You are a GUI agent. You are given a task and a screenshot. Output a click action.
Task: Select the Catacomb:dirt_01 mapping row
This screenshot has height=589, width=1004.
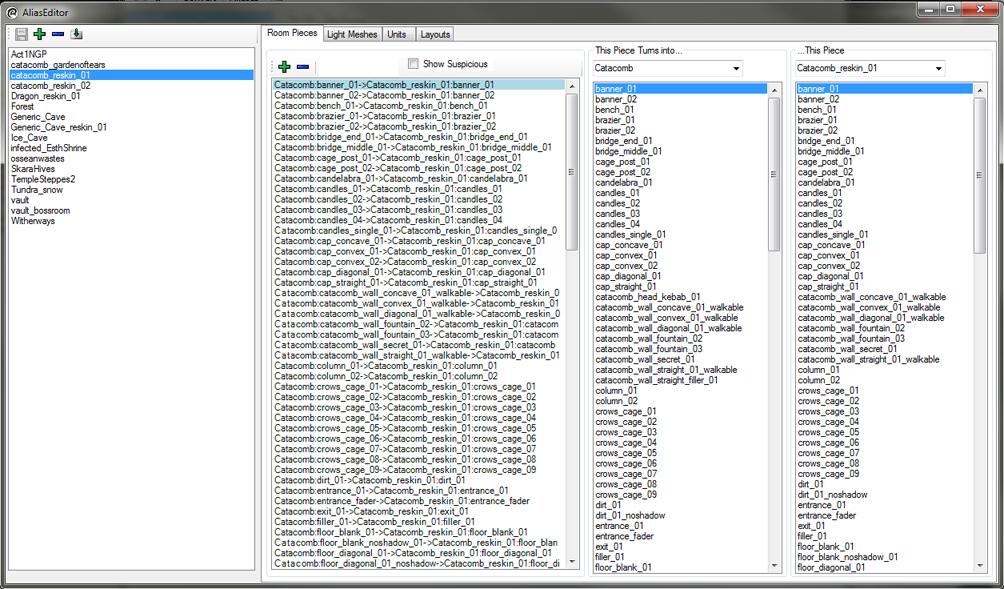pos(419,480)
